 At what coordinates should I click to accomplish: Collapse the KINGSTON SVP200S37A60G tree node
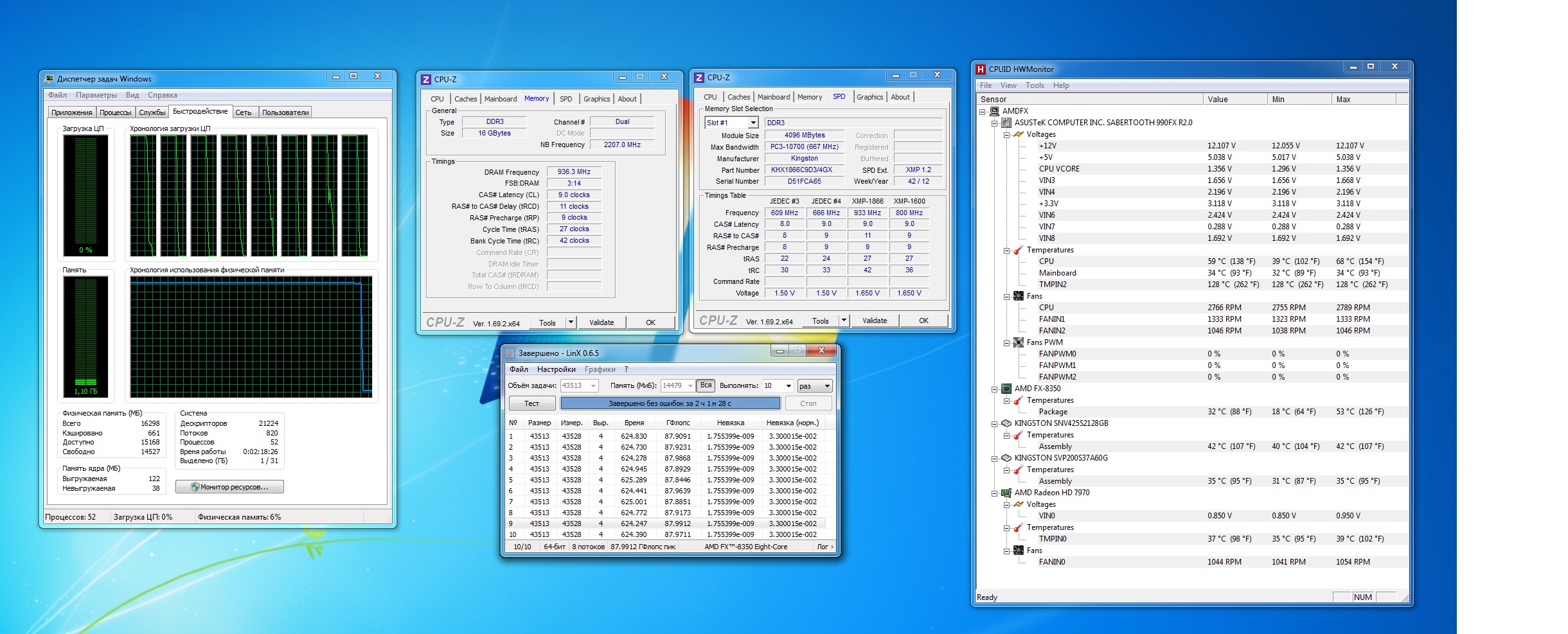(994, 458)
